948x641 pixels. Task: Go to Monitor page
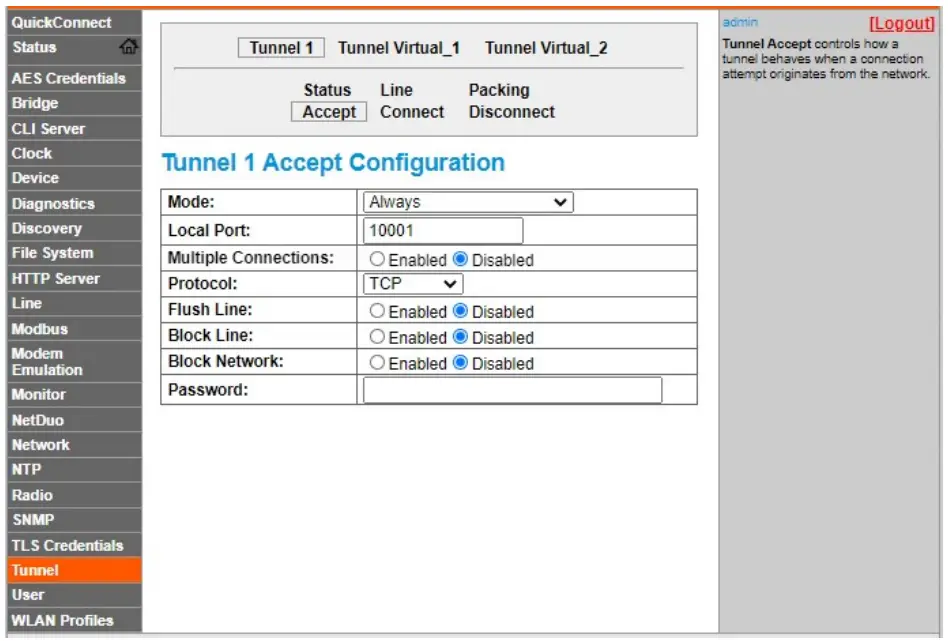click(x=74, y=395)
